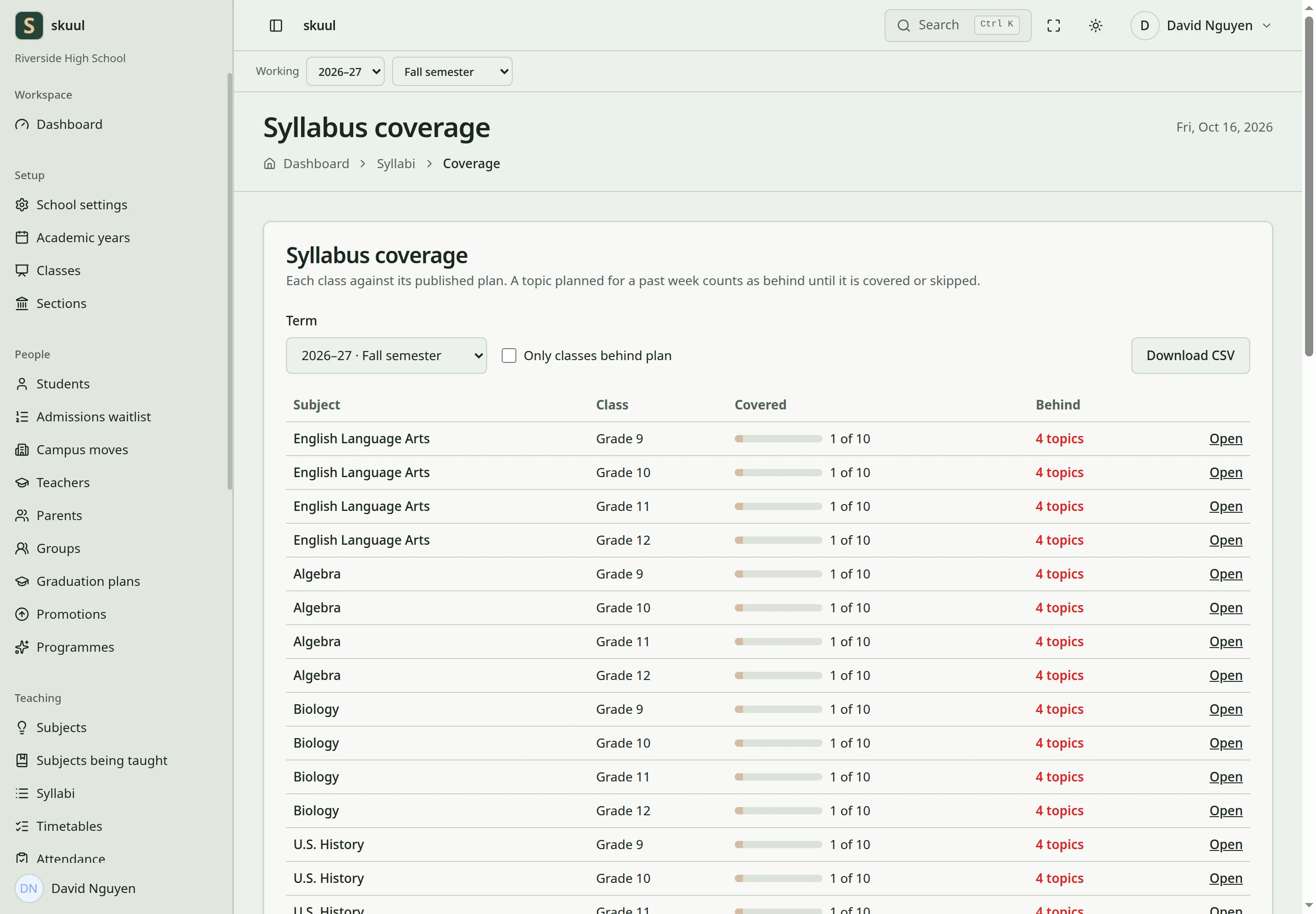1316x914 pixels.
Task: Open Subjects being taught in sidebar
Action: 102,760
